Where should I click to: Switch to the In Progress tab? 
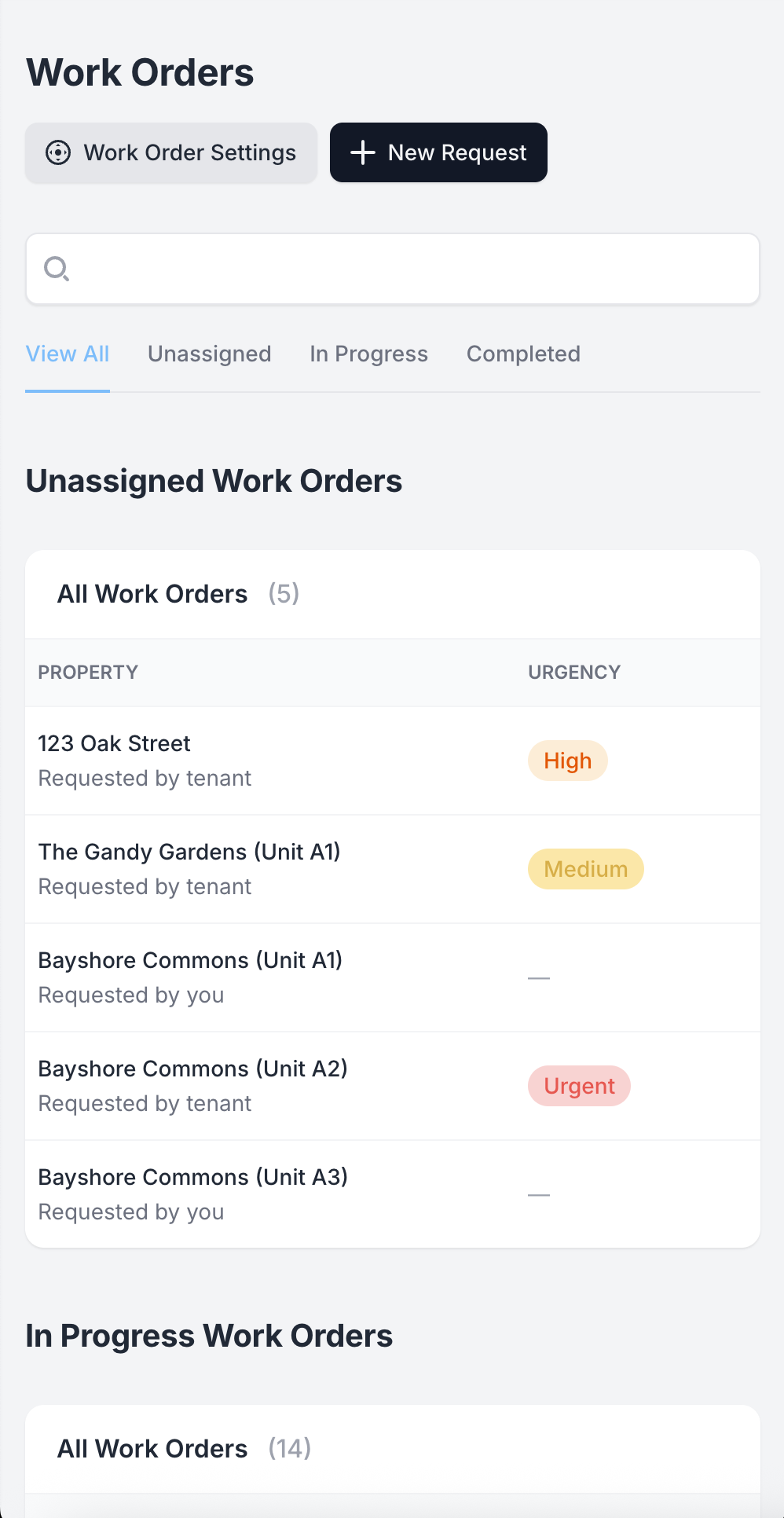(369, 354)
